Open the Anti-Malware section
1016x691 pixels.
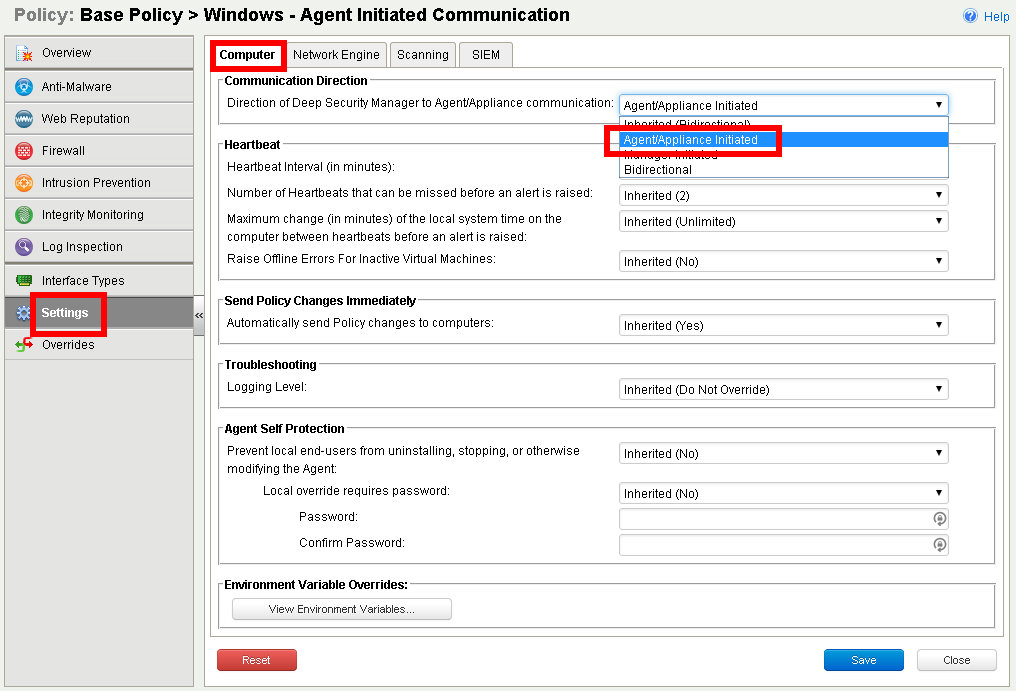point(98,86)
